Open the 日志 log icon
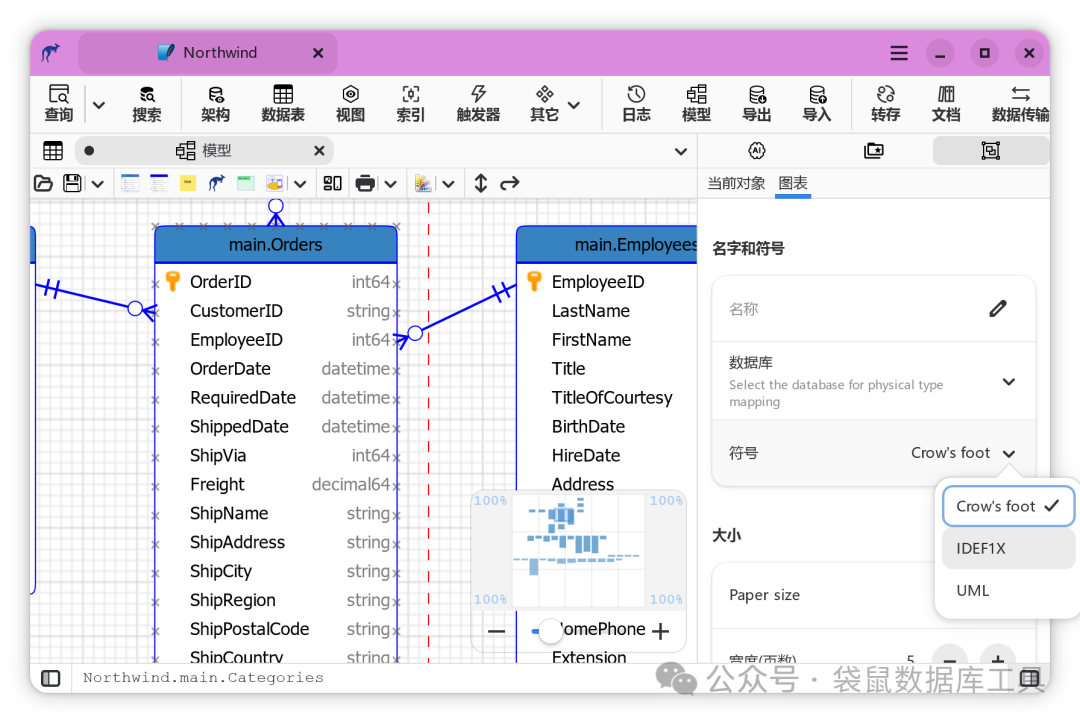 pyautogui.click(x=636, y=103)
